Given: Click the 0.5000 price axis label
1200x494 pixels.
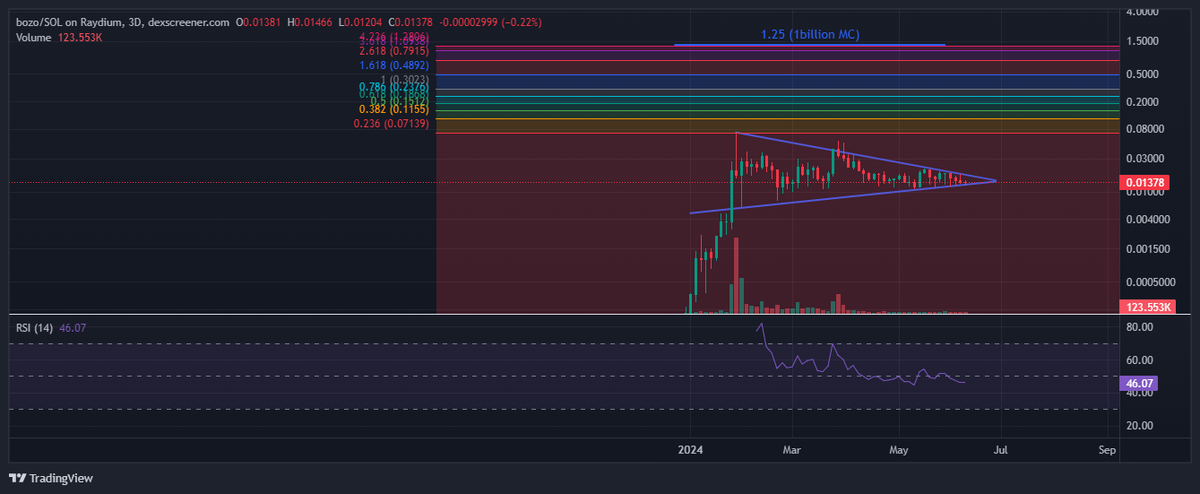Looking at the screenshot, I should click(1142, 74).
